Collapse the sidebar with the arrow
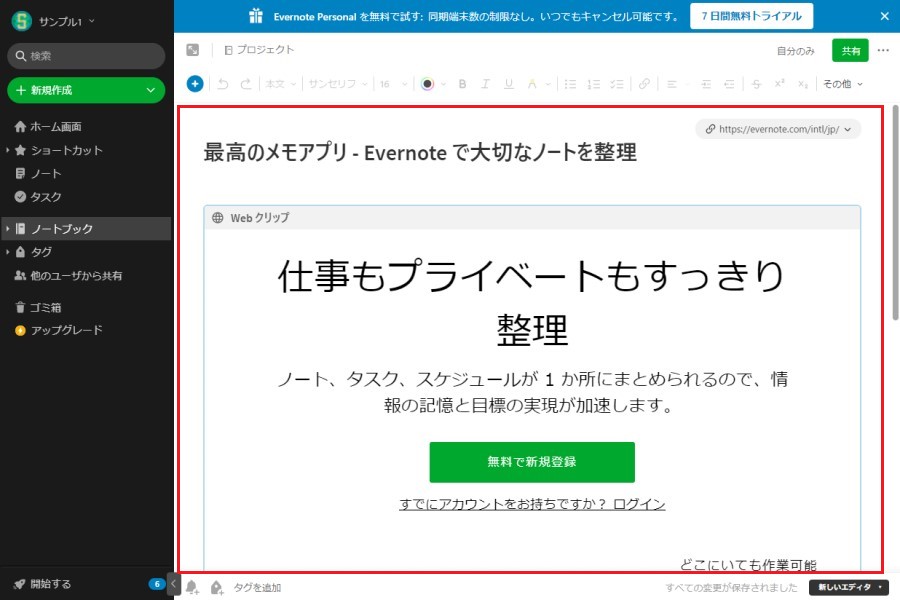Viewport: 900px width, 600px height. [173, 584]
